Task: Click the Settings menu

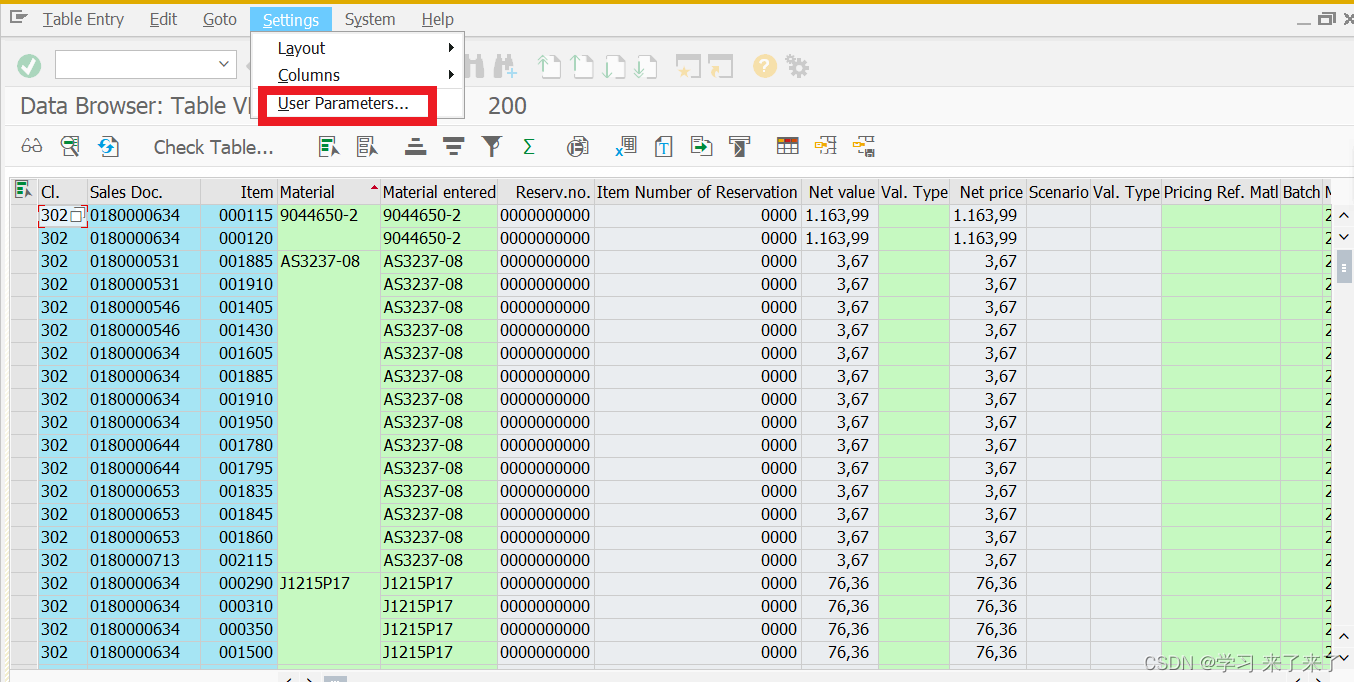Action: pos(291,19)
